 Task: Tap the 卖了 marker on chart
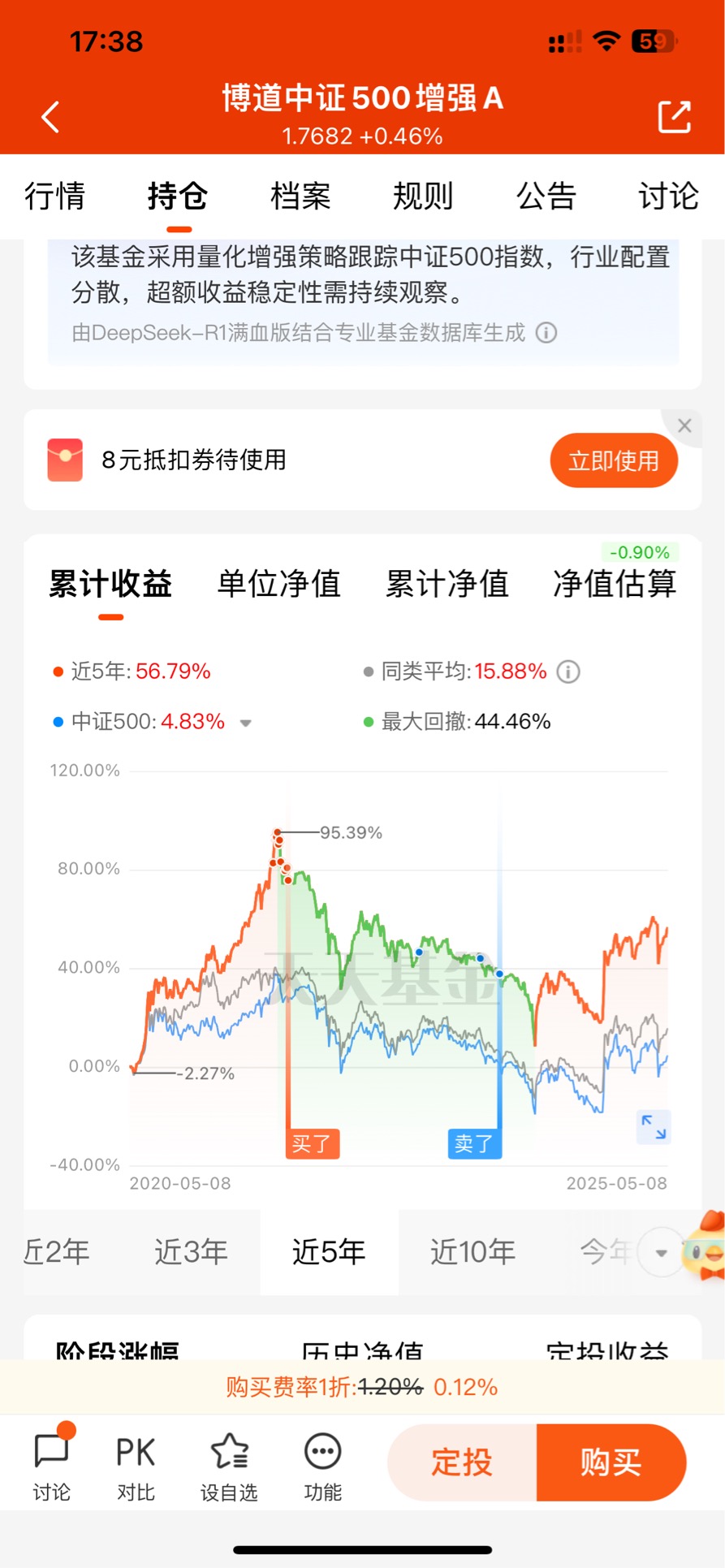click(475, 1143)
